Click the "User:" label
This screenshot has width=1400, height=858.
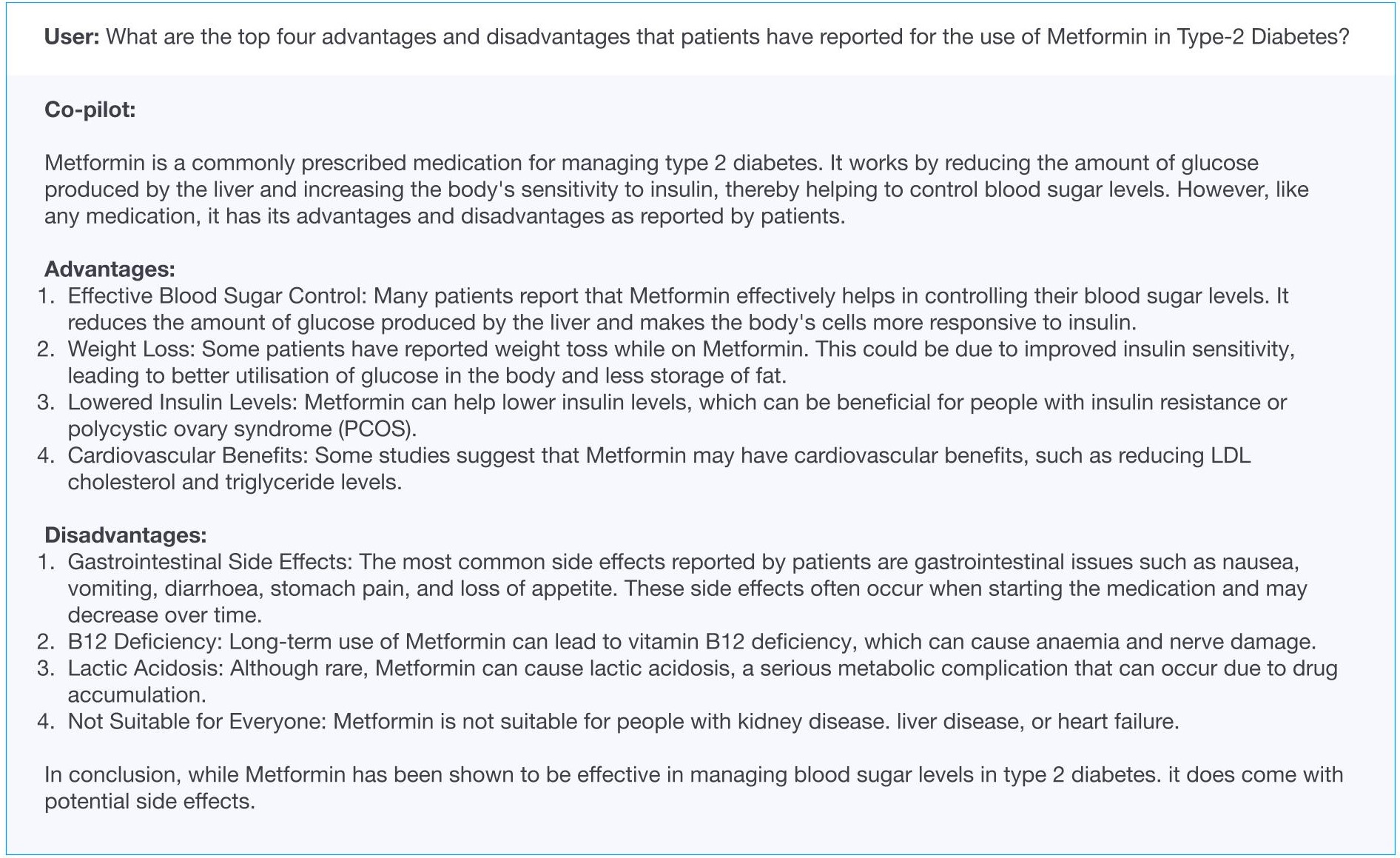[x=72, y=37]
